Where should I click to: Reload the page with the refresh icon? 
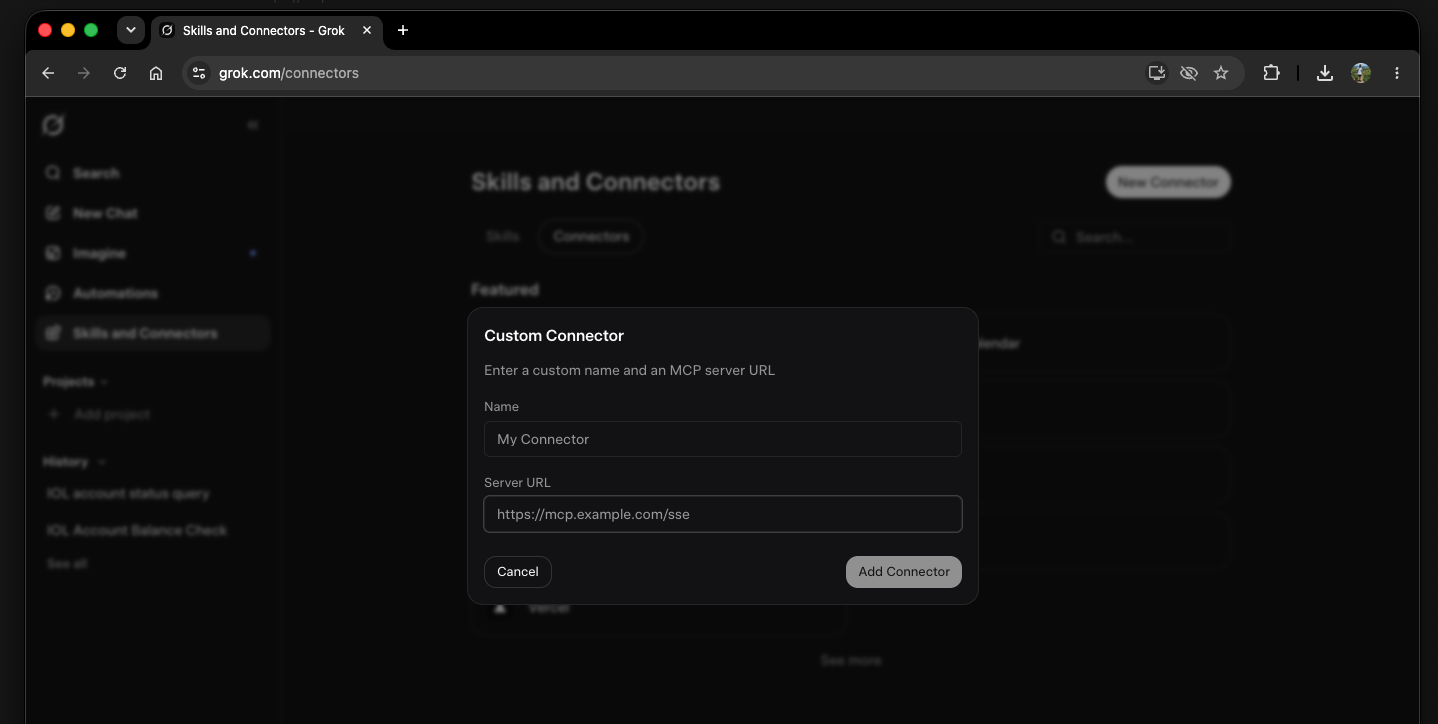(120, 73)
